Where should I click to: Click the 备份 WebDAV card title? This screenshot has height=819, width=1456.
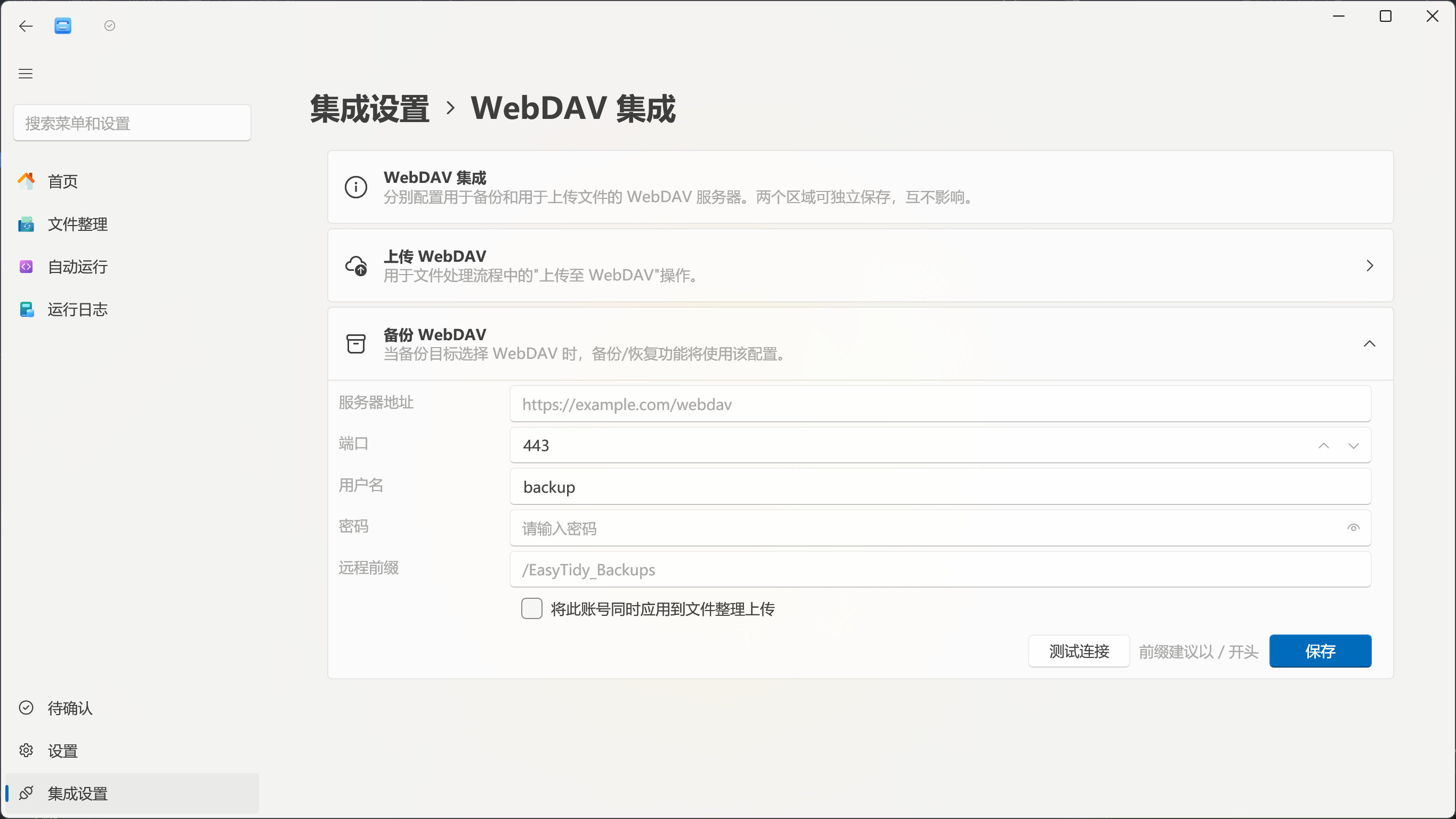click(x=435, y=334)
